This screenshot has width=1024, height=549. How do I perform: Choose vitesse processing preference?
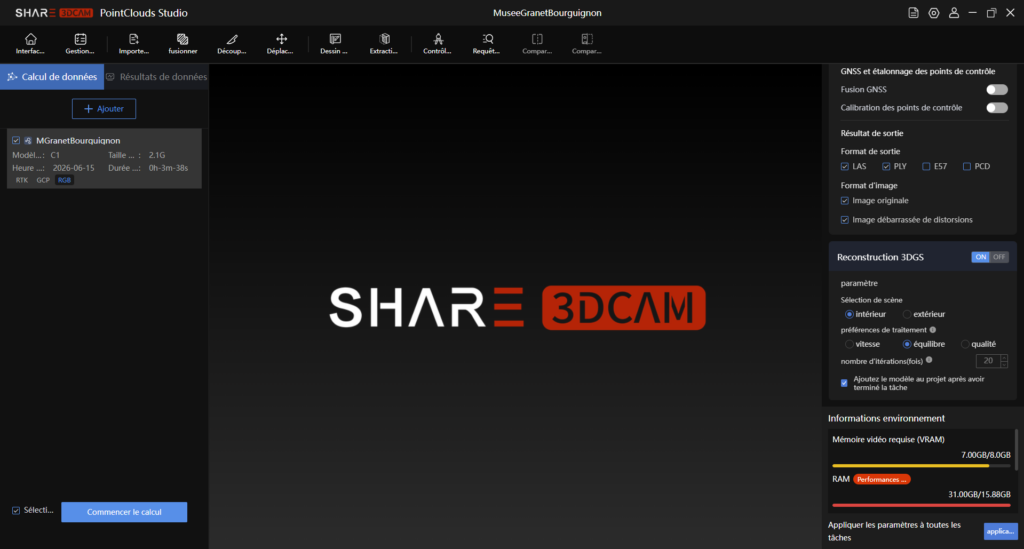[850, 344]
